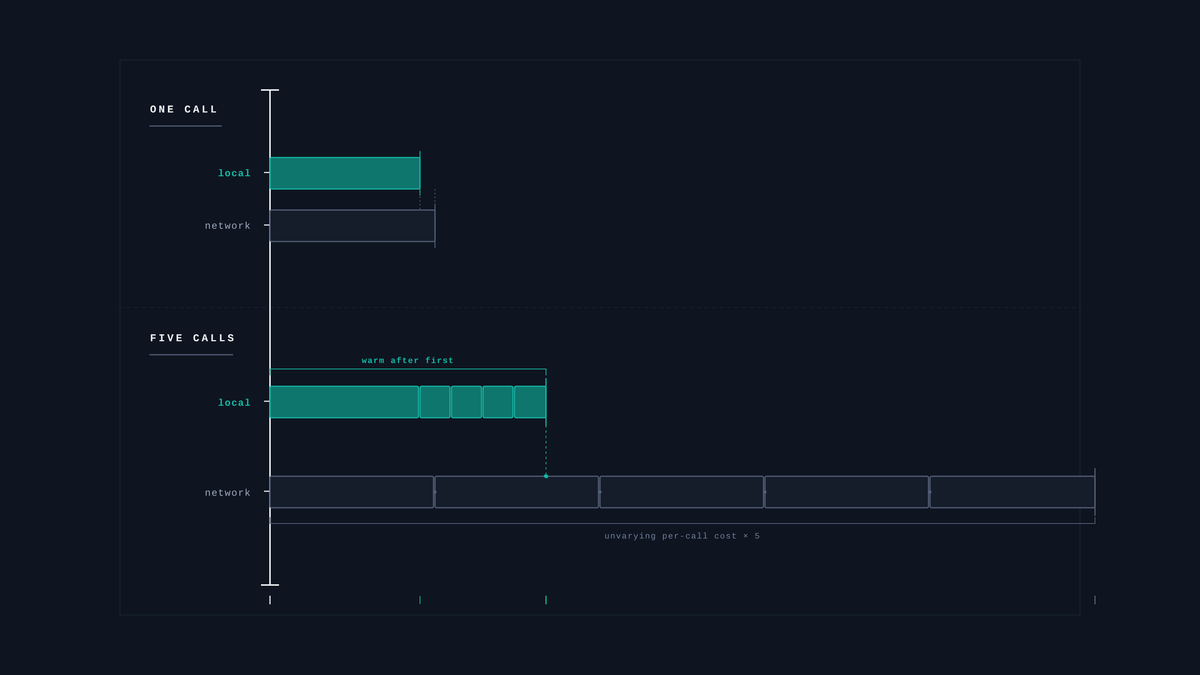Select the "network" label under FIVE CALLS
The image size is (1200, 675).
(x=228, y=493)
